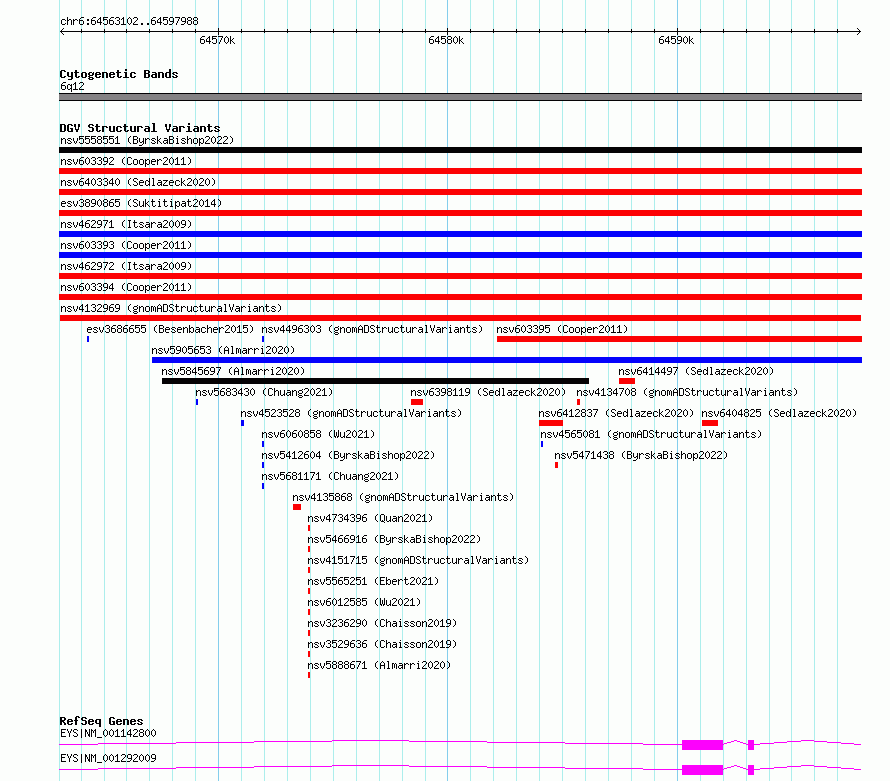Screen dimensions: 890x781
Task: Click the blue bar under nsv462971
Action: pos(460,234)
